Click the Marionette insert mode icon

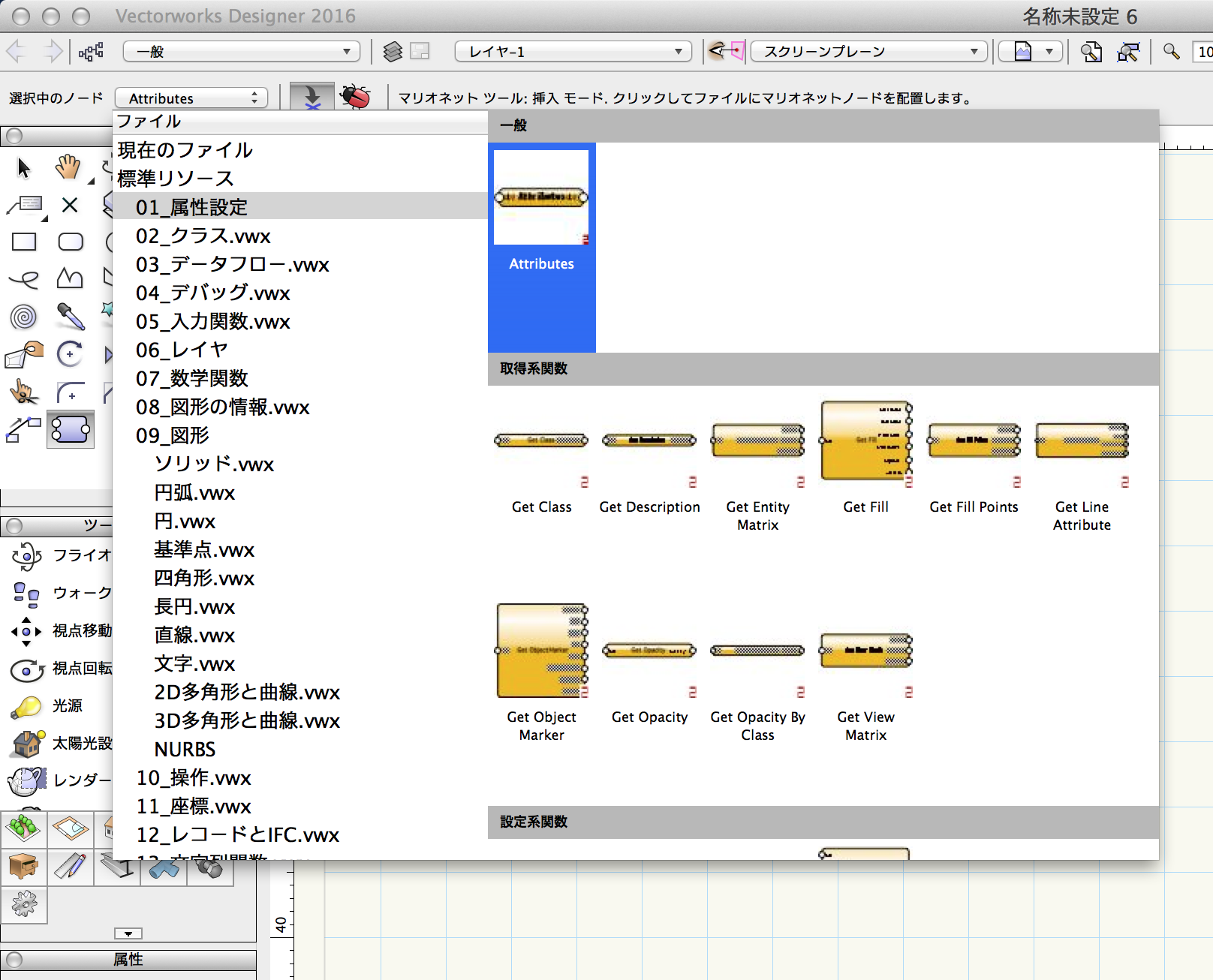point(312,96)
